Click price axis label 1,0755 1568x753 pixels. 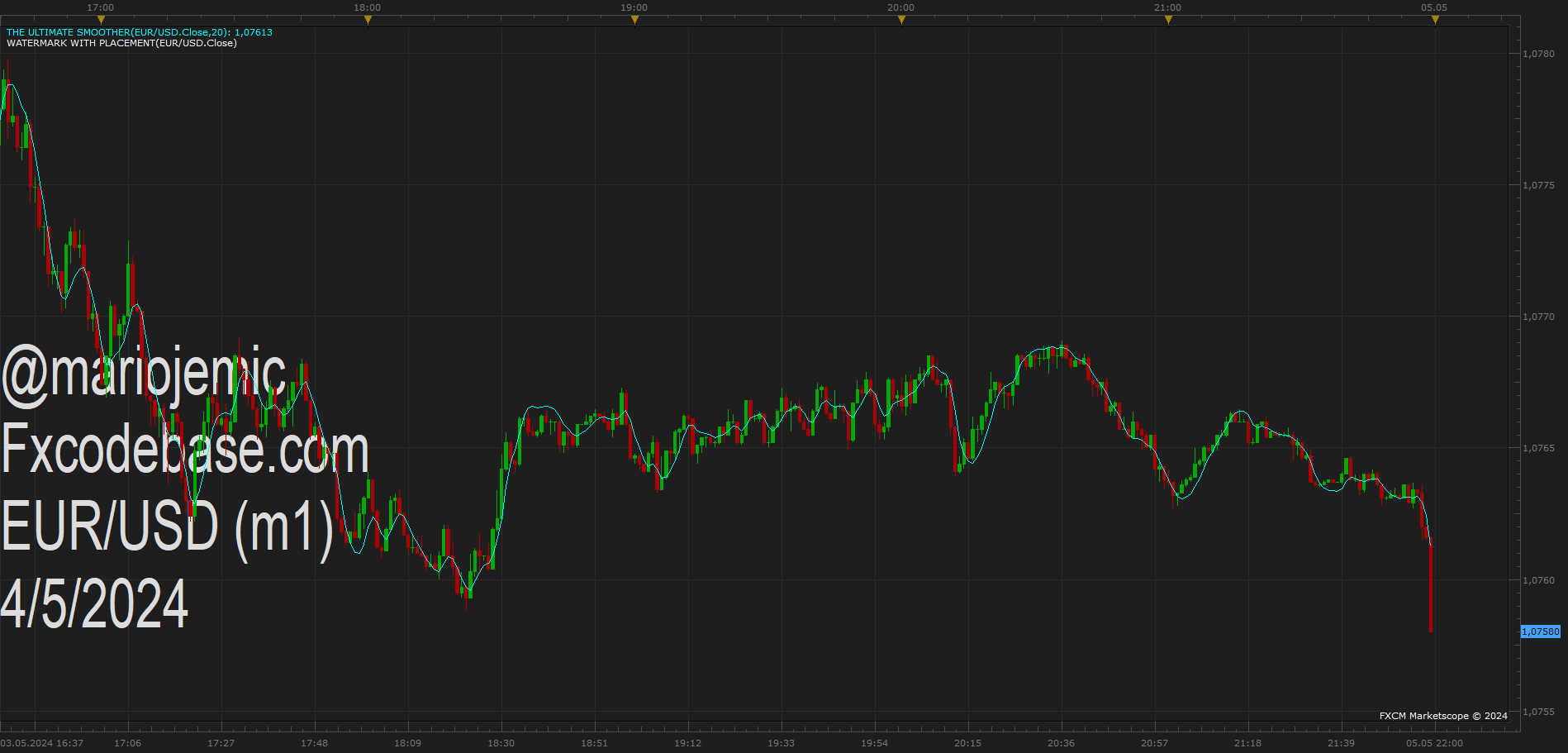tap(1538, 712)
